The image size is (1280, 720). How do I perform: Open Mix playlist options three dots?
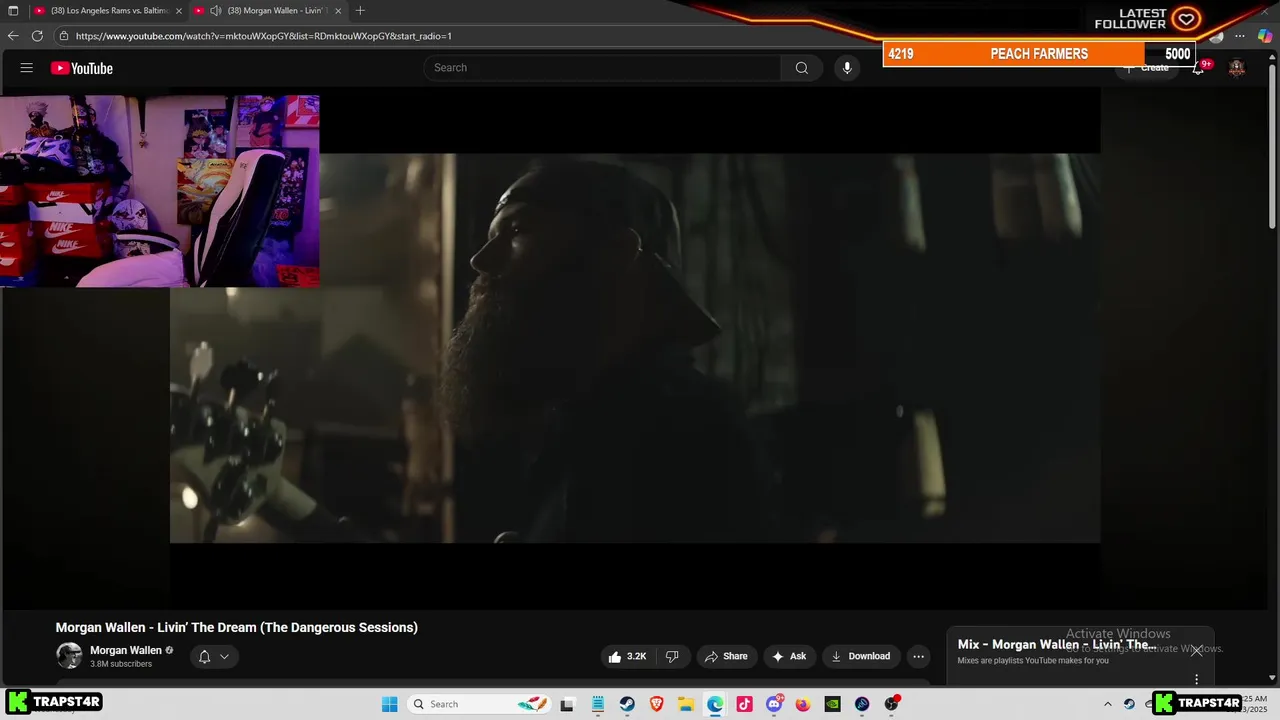pyautogui.click(x=1196, y=679)
